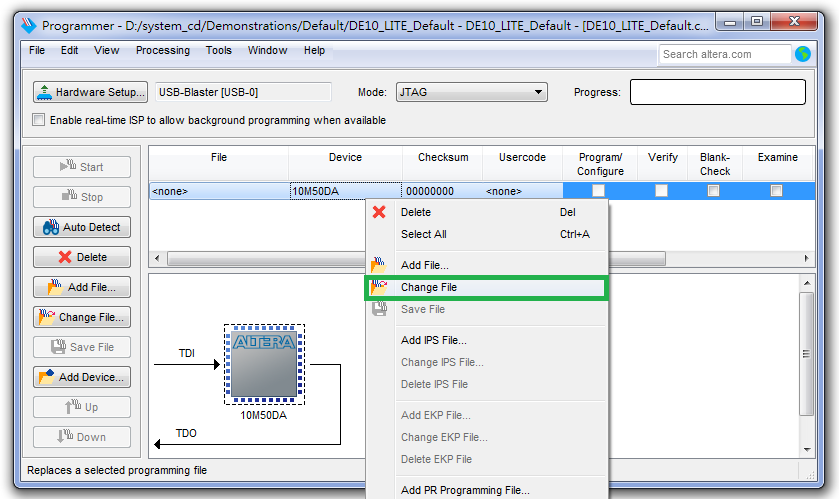Open Hardware Setup dialog
The image size is (839, 499).
point(90,92)
